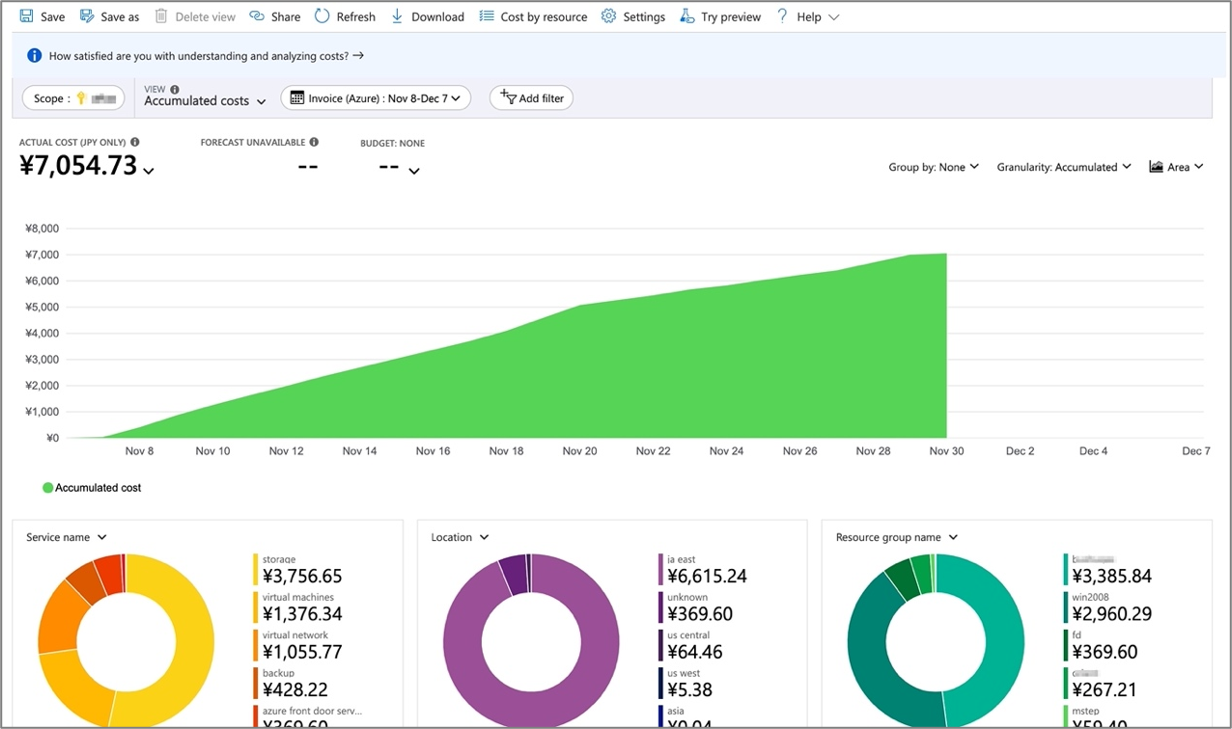Click the blue info icon in the feedback banner
1232x729 pixels.
click(35, 56)
